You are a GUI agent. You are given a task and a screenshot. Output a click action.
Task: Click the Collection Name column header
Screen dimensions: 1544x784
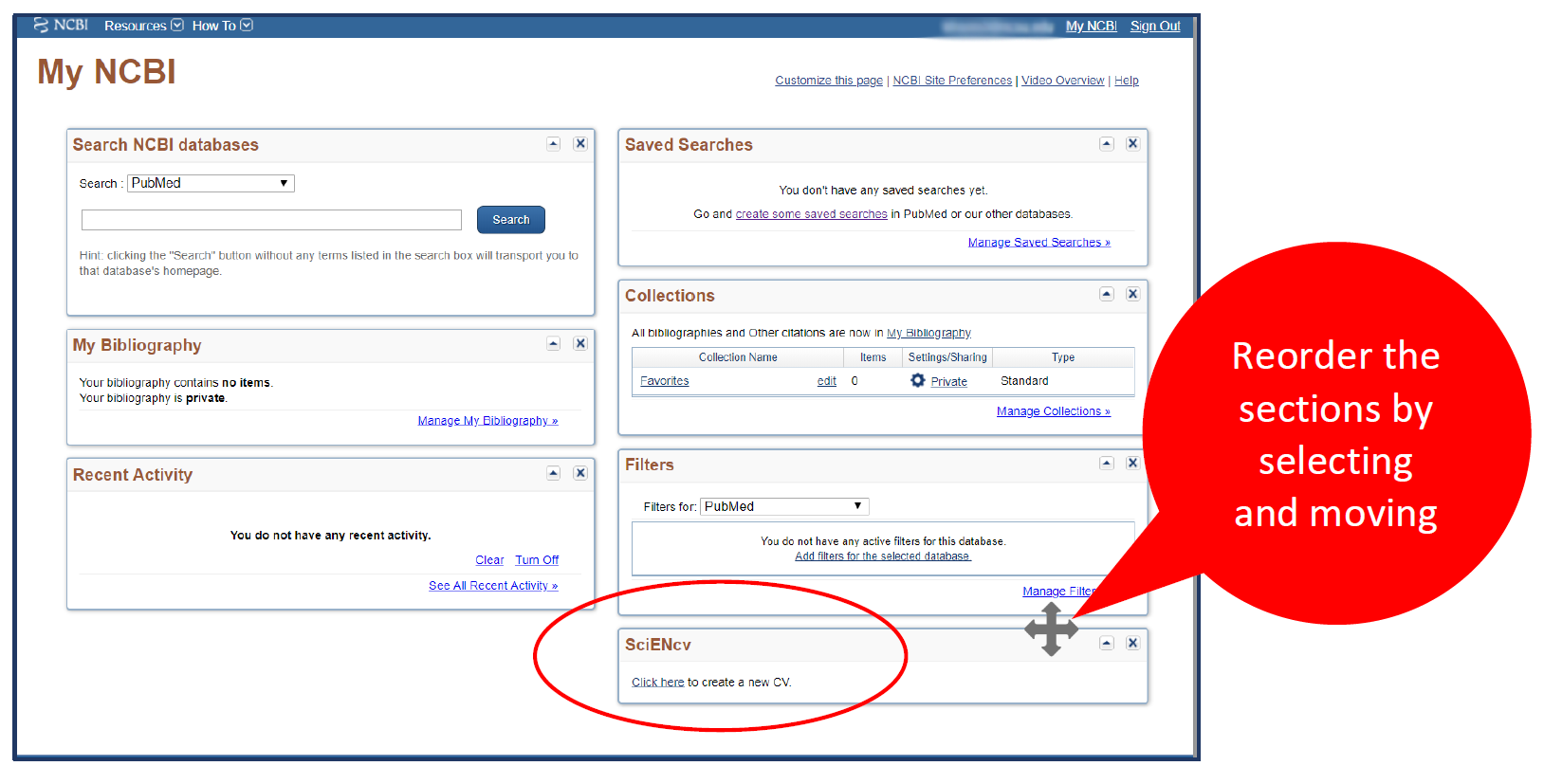[738, 357]
